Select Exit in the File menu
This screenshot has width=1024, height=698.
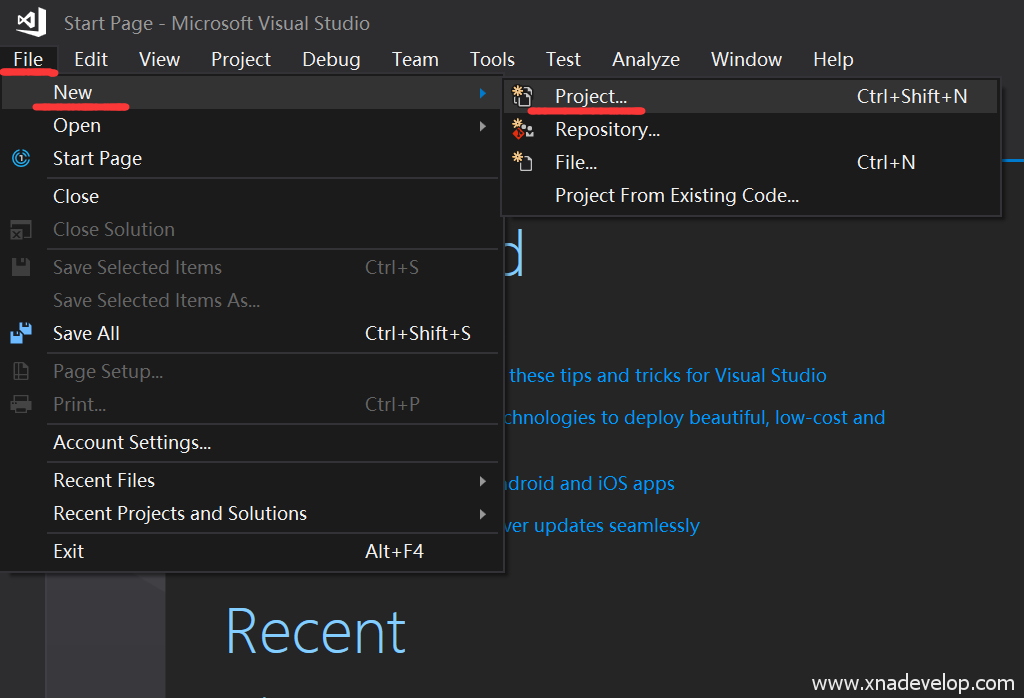(68, 551)
